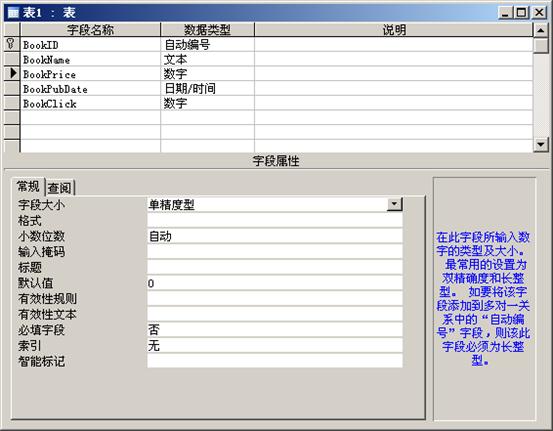Image resolution: width=553 pixels, height=431 pixels.
Task: Select the BookName row selector
Action: click(x=12, y=59)
